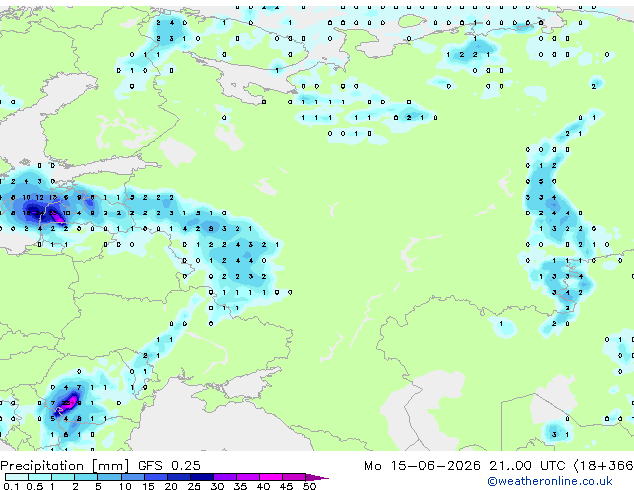
Task: Click the legend's over-50 arrow tip
Action: click(x=317, y=477)
